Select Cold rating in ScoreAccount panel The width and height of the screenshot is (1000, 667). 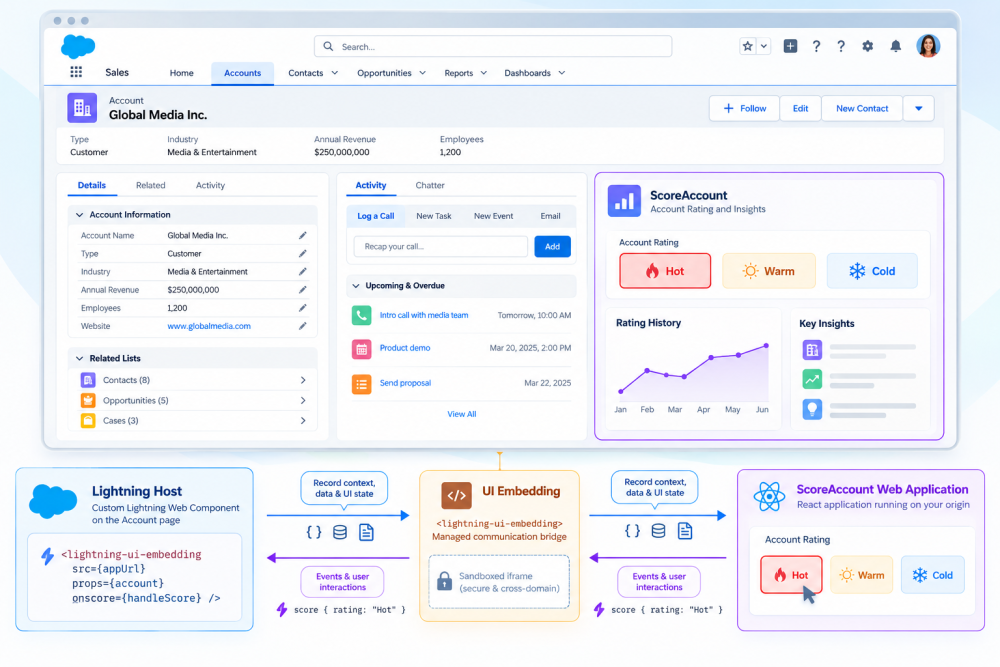coord(872,271)
